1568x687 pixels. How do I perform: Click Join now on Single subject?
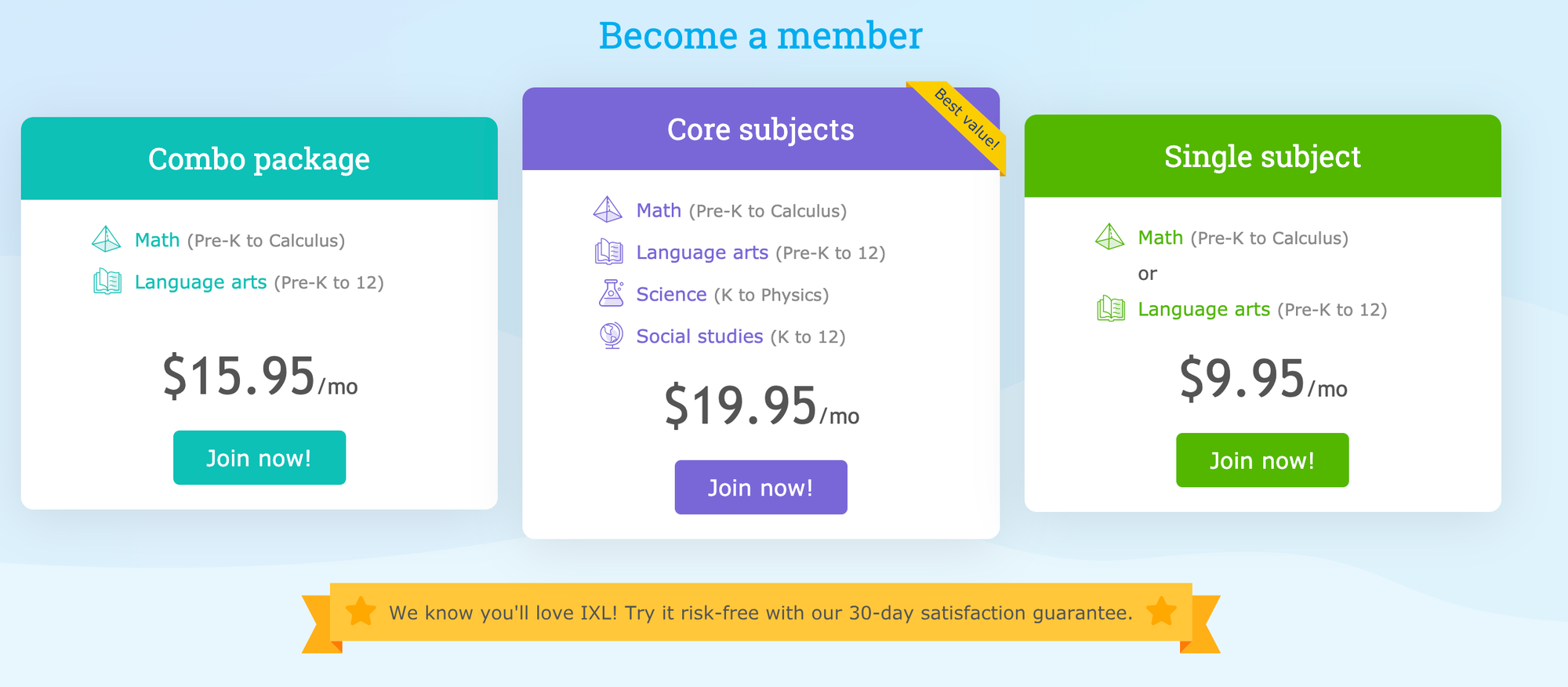pos(1261,460)
